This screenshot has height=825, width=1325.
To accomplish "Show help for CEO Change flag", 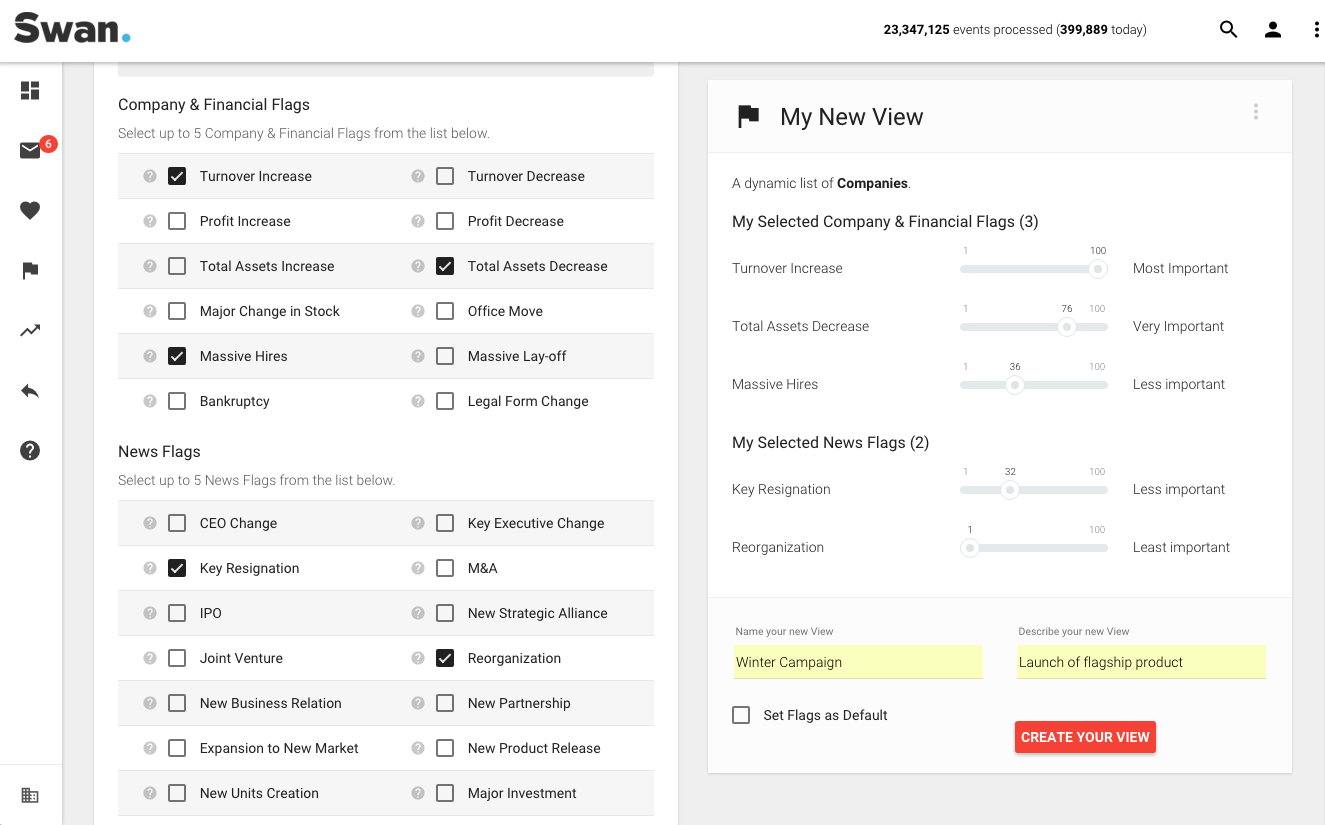I will tap(150, 523).
